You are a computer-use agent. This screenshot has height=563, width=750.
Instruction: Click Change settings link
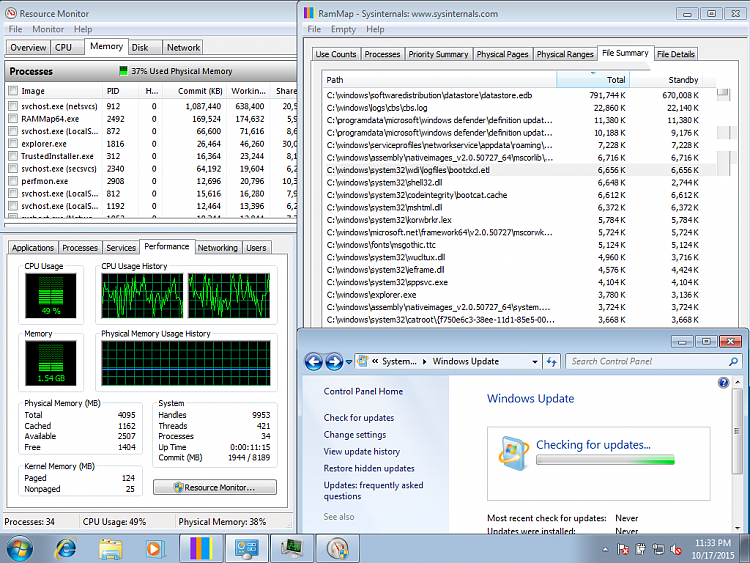[354, 434]
